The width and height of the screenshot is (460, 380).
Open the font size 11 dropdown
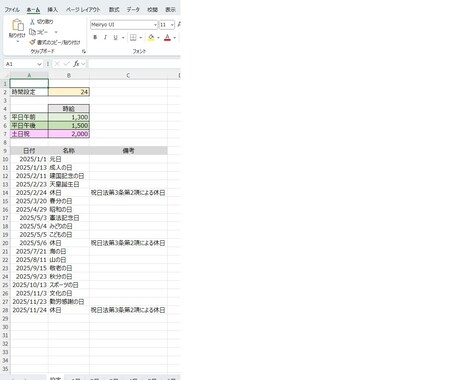[172, 25]
